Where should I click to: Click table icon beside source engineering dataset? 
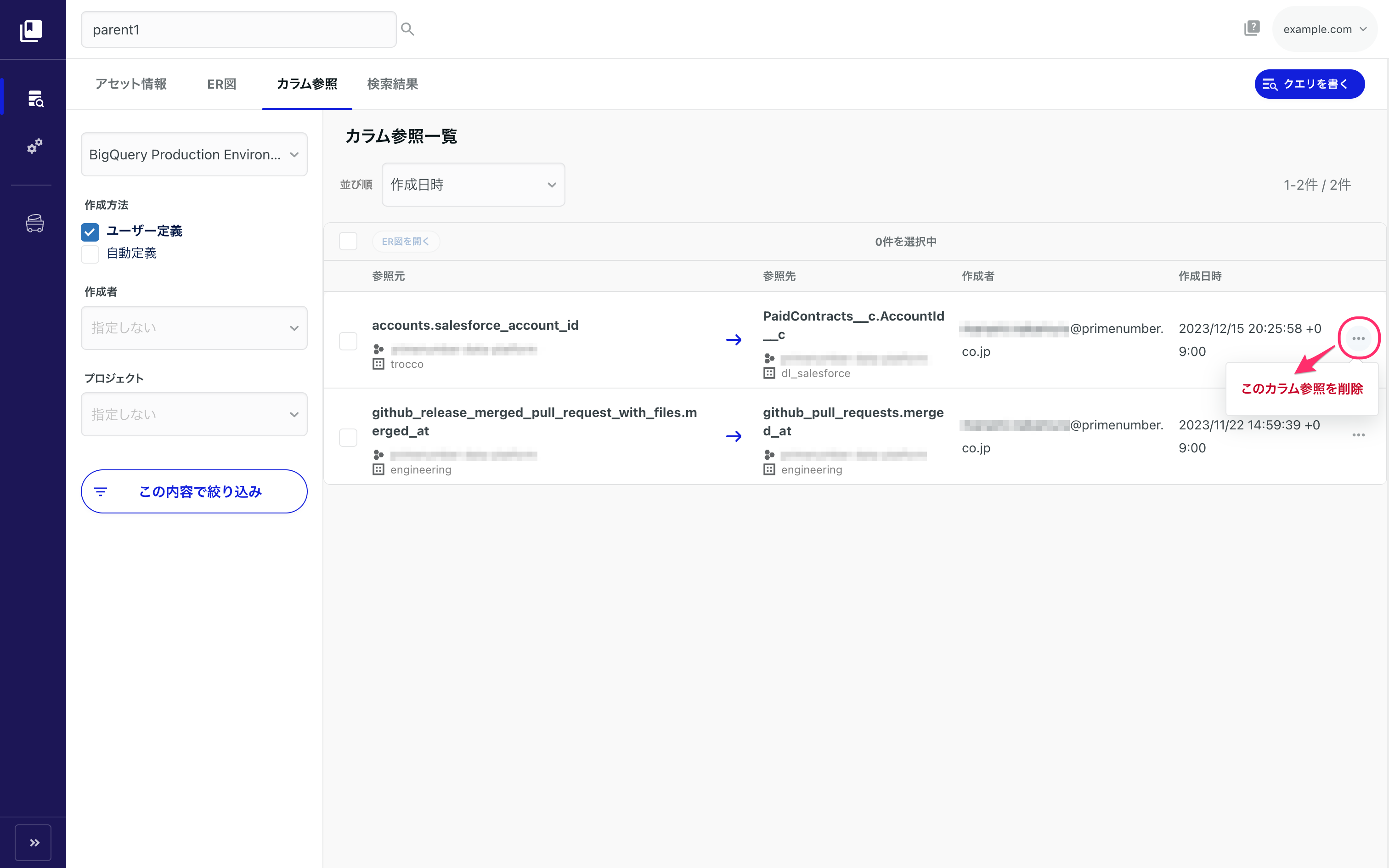378,469
